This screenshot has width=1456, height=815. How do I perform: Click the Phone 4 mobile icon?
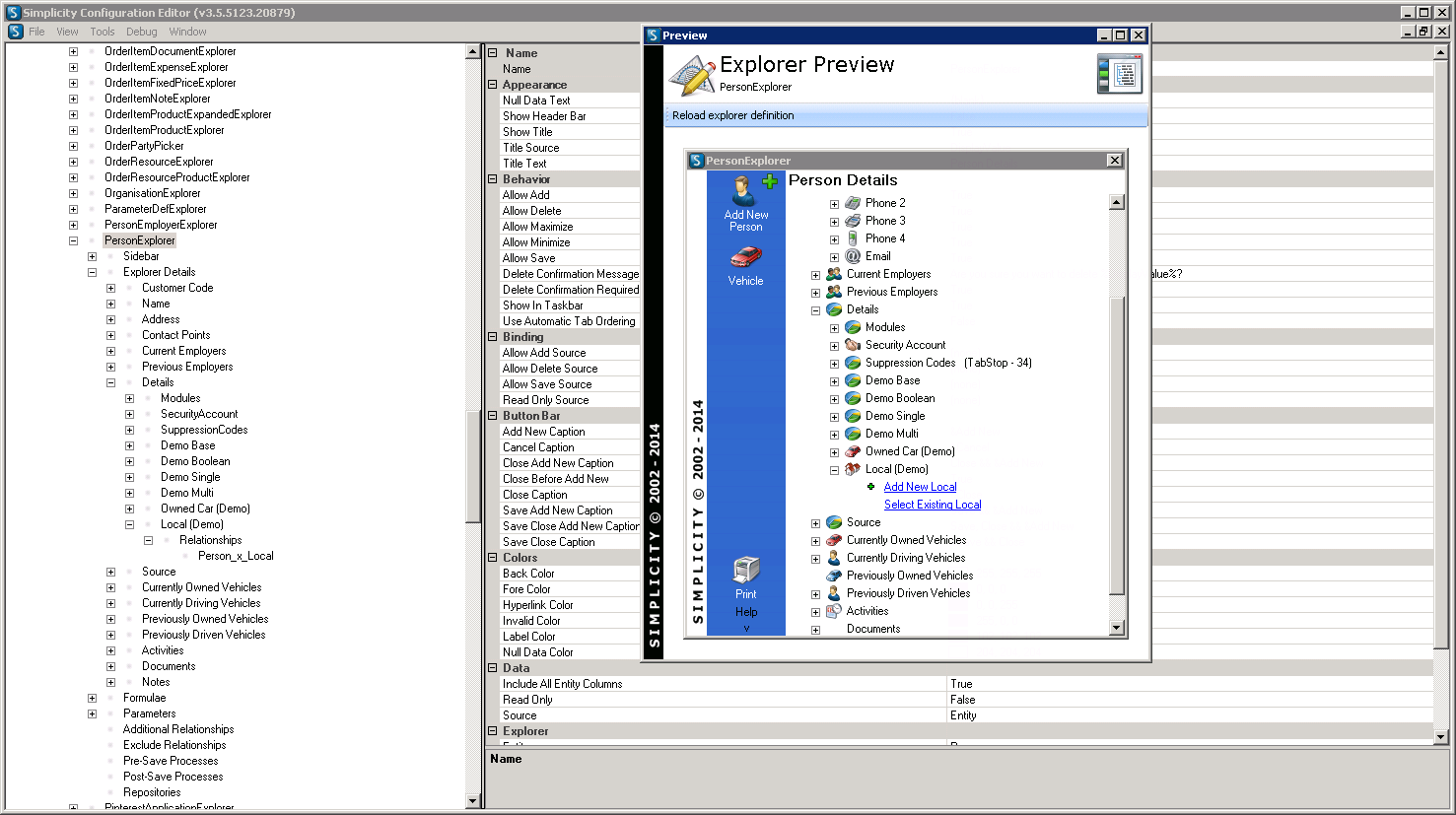[853, 238]
